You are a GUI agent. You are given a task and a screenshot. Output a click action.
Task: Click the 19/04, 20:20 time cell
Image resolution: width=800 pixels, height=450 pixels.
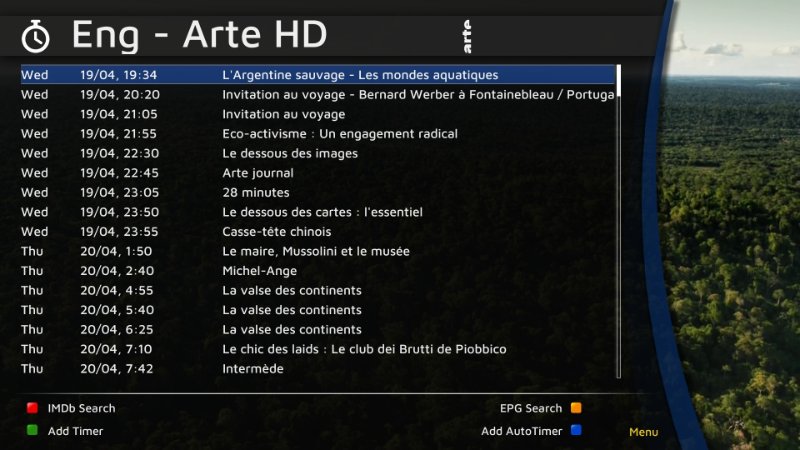tap(120, 95)
